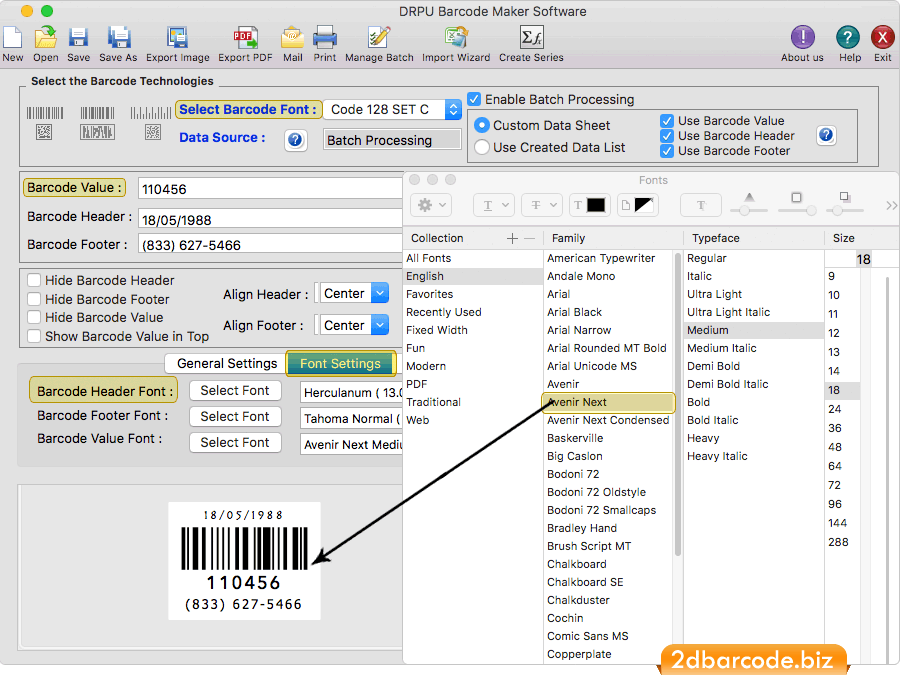Open the gear actions menu in Fonts
This screenshot has height=675, width=900.
[x=432, y=205]
